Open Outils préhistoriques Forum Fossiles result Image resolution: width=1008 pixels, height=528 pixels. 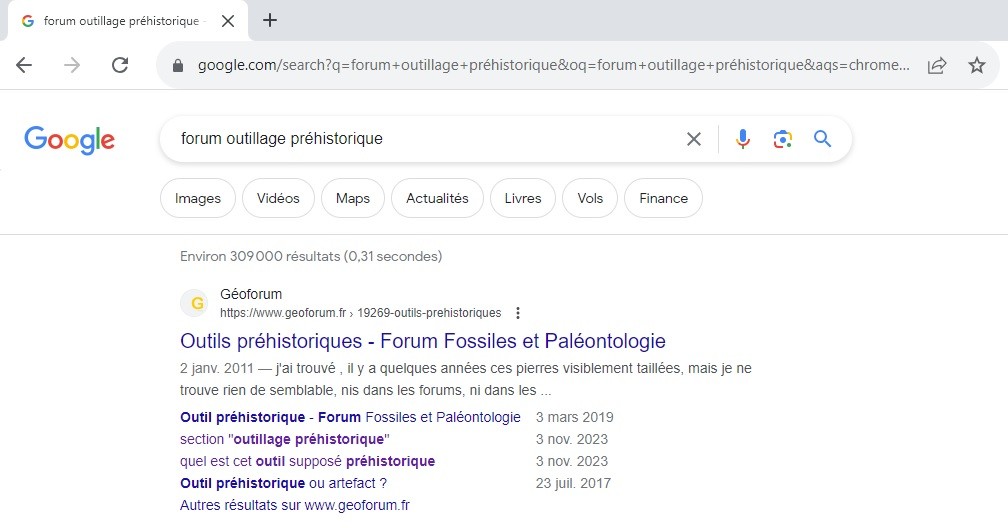[422, 340]
